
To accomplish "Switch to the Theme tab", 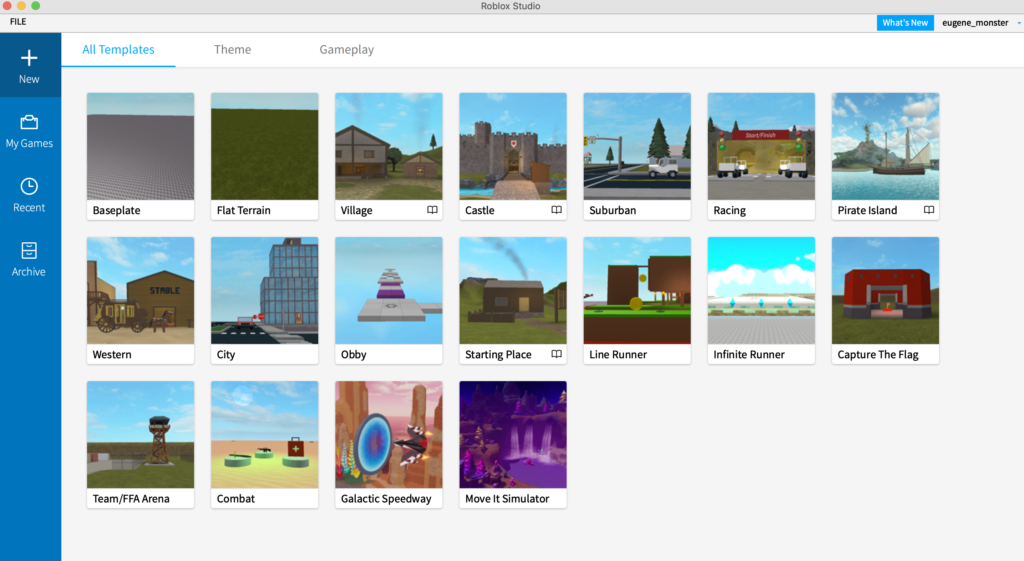I will [232, 50].
